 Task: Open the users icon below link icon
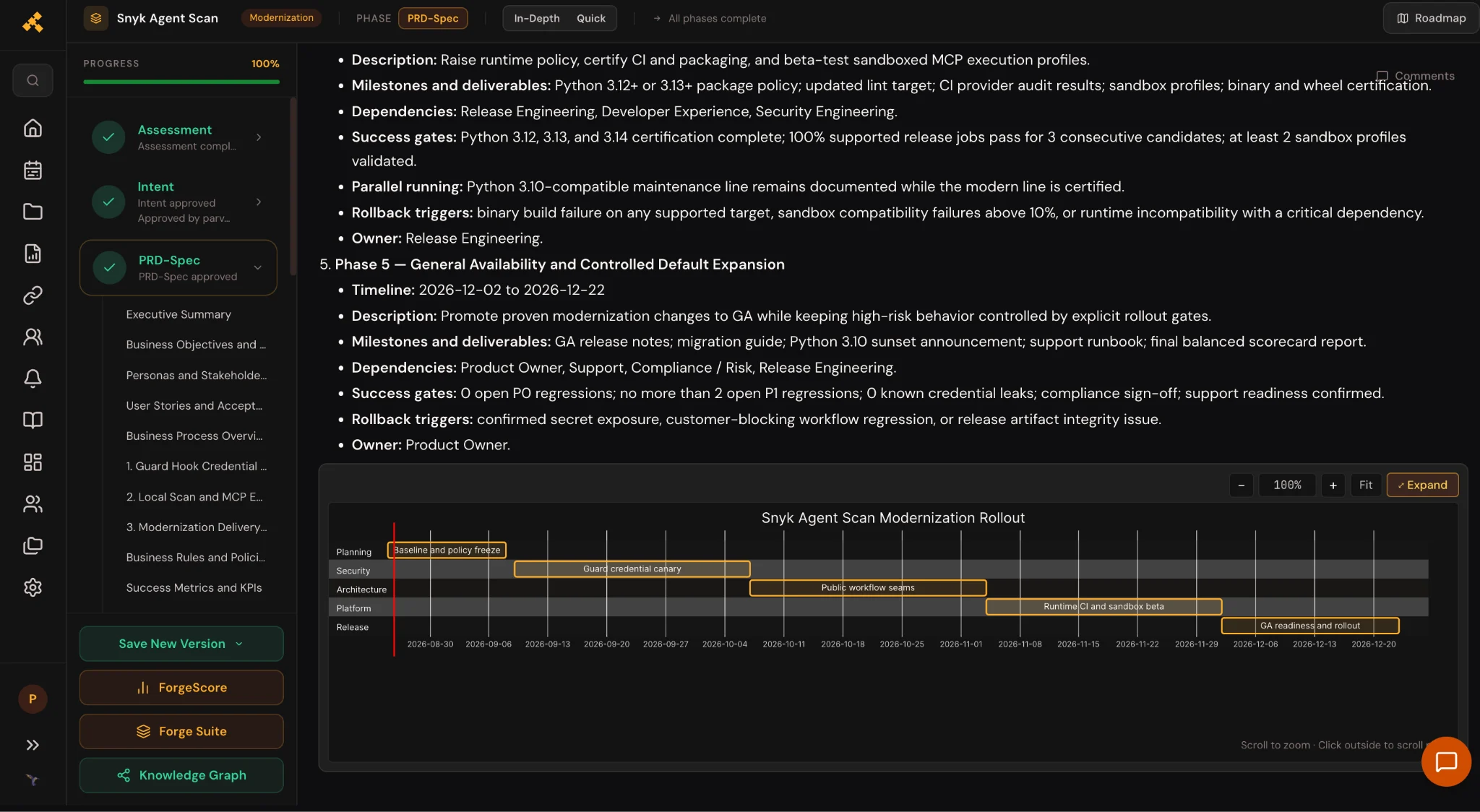pyautogui.click(x=33, y=337)
